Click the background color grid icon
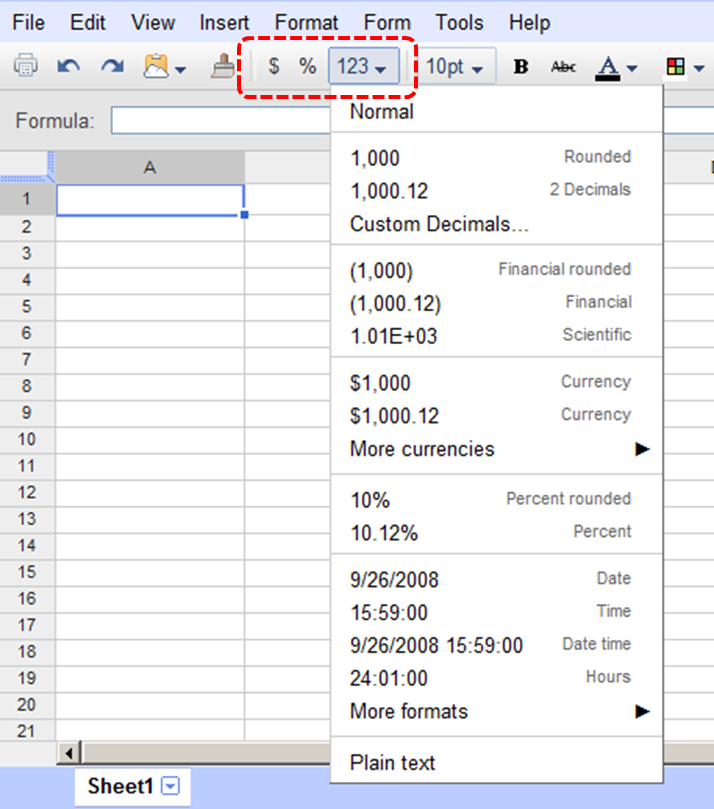This screenshot has height=809, width=714. click(x=675, y=67)
